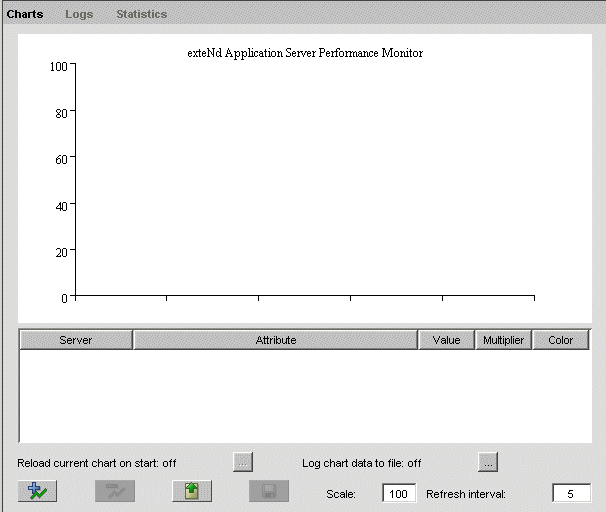Click the Reload current chart on start label
Screen dimensions: 606x512
[97, 463]
